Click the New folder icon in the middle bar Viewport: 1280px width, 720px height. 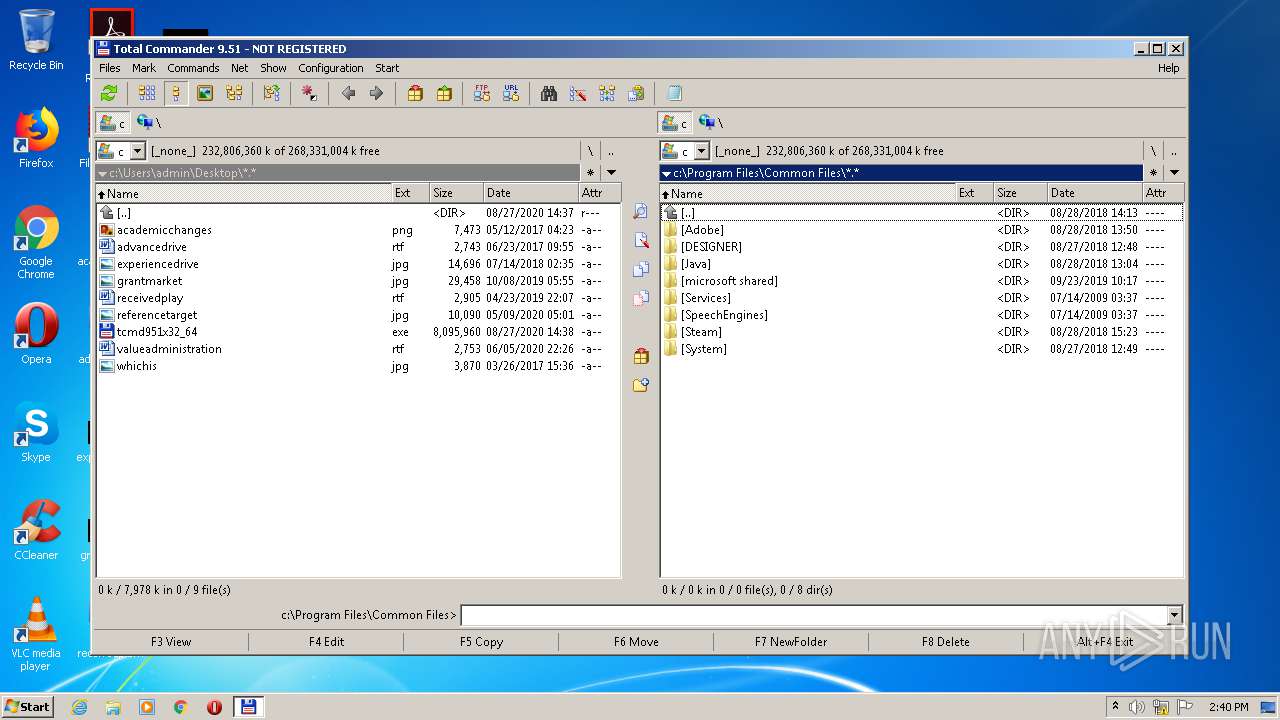click(x=641, y=385)
